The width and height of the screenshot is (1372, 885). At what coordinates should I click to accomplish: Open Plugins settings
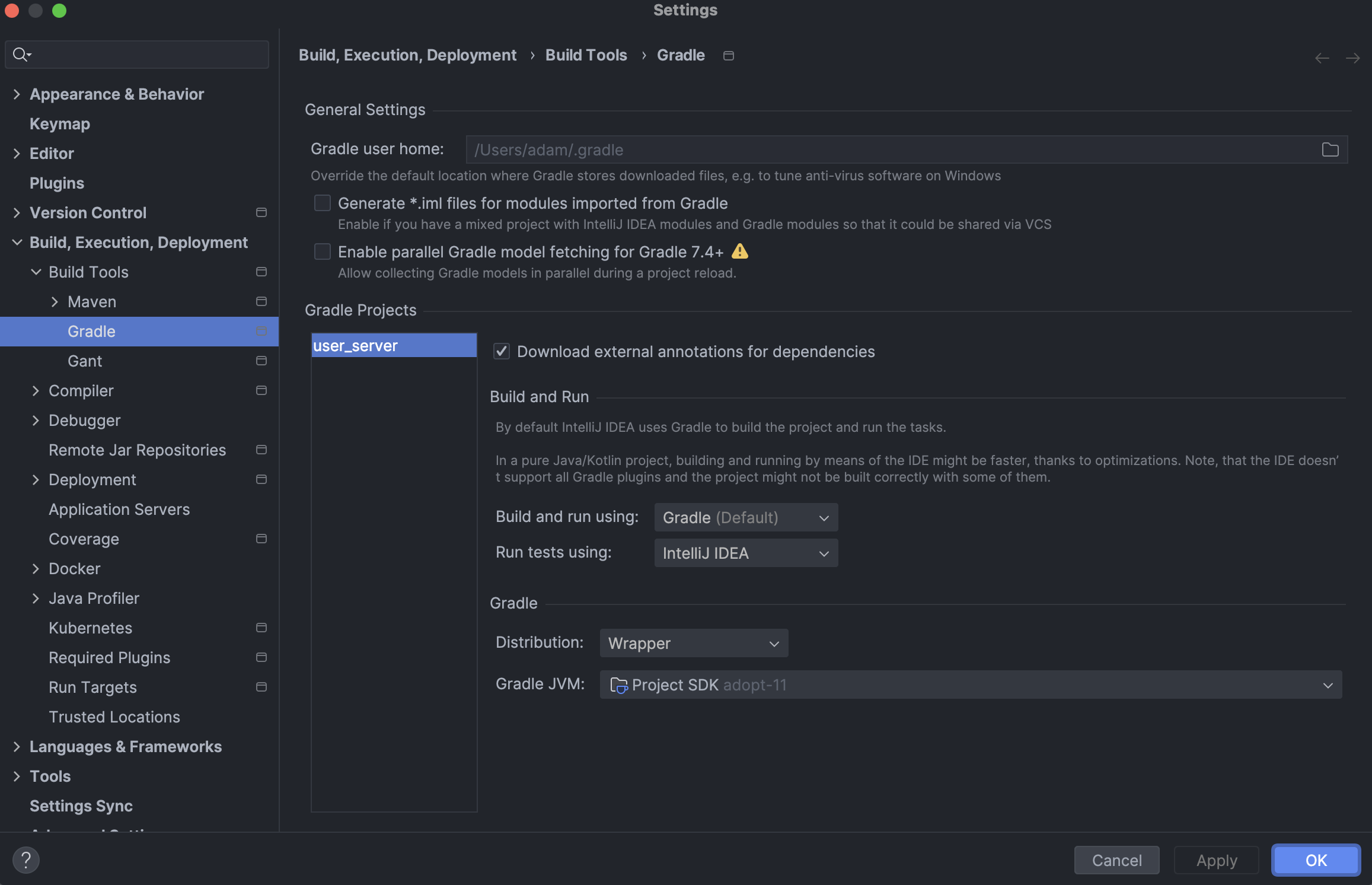57,183
